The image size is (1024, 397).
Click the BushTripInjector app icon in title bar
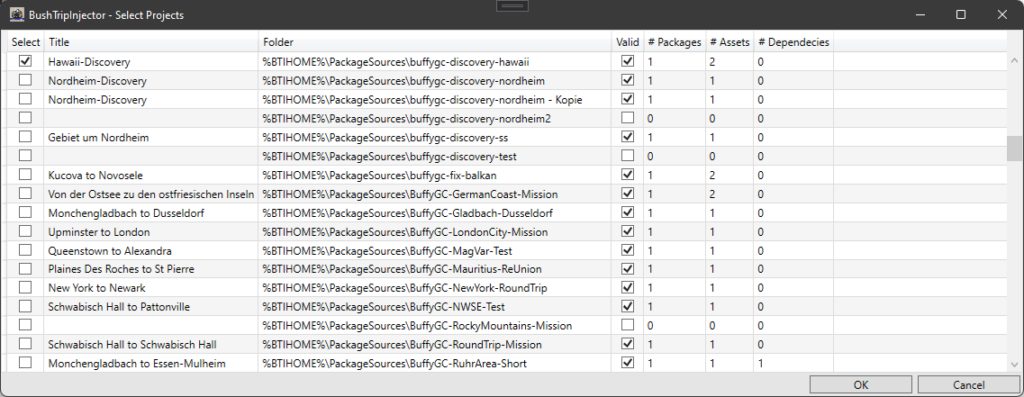tap(18, 14)
